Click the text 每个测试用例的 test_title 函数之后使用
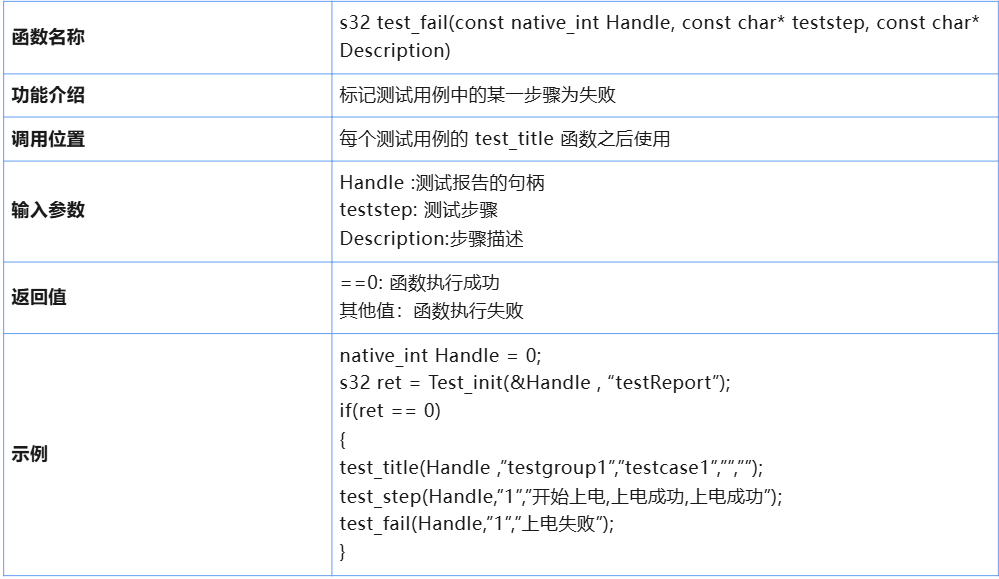Screen dimensions: 999x579 click(505, 139)
